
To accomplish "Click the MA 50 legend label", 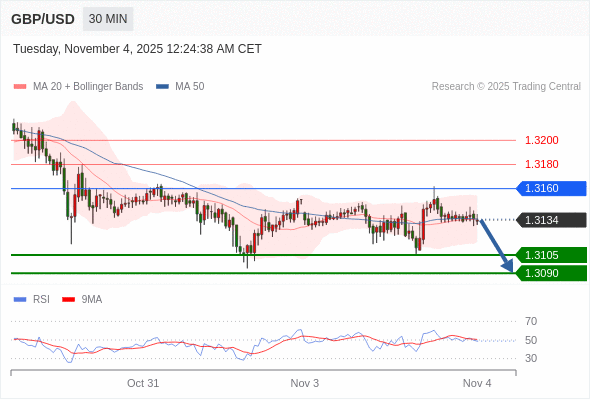I will pos(190,87).
